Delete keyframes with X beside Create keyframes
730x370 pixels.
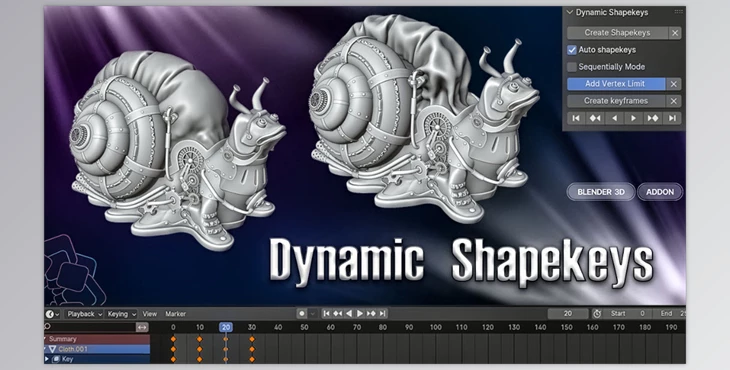pos(674,101)
